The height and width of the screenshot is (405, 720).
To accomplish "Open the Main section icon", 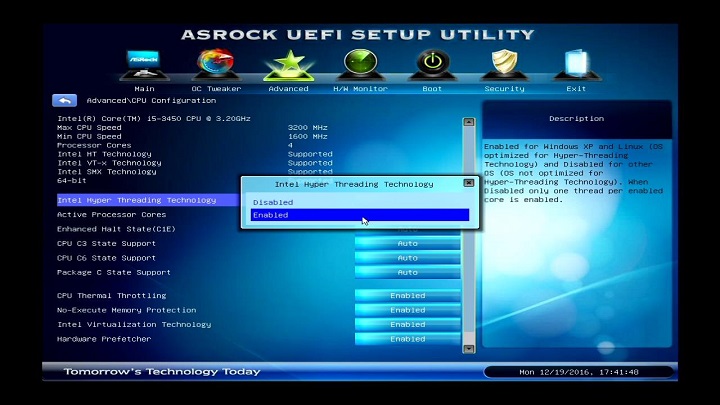I will (x=144, y=64).
